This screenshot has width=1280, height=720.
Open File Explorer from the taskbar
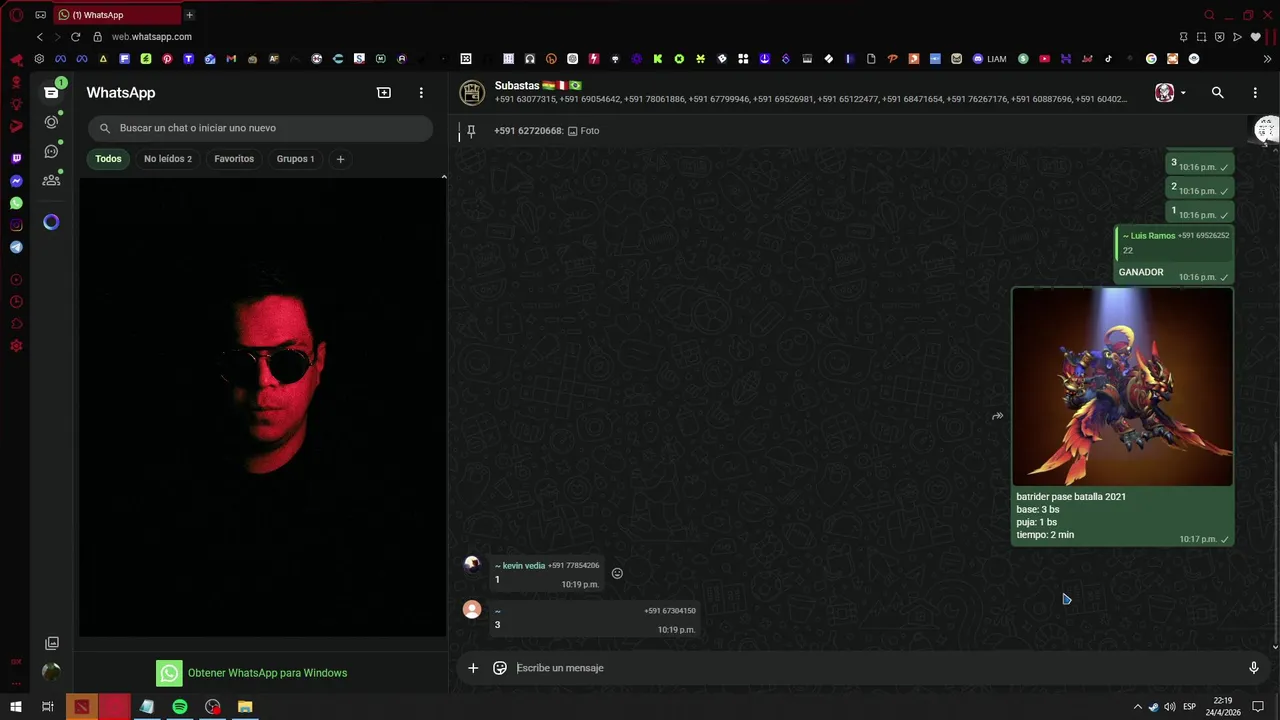click(245, 707)
